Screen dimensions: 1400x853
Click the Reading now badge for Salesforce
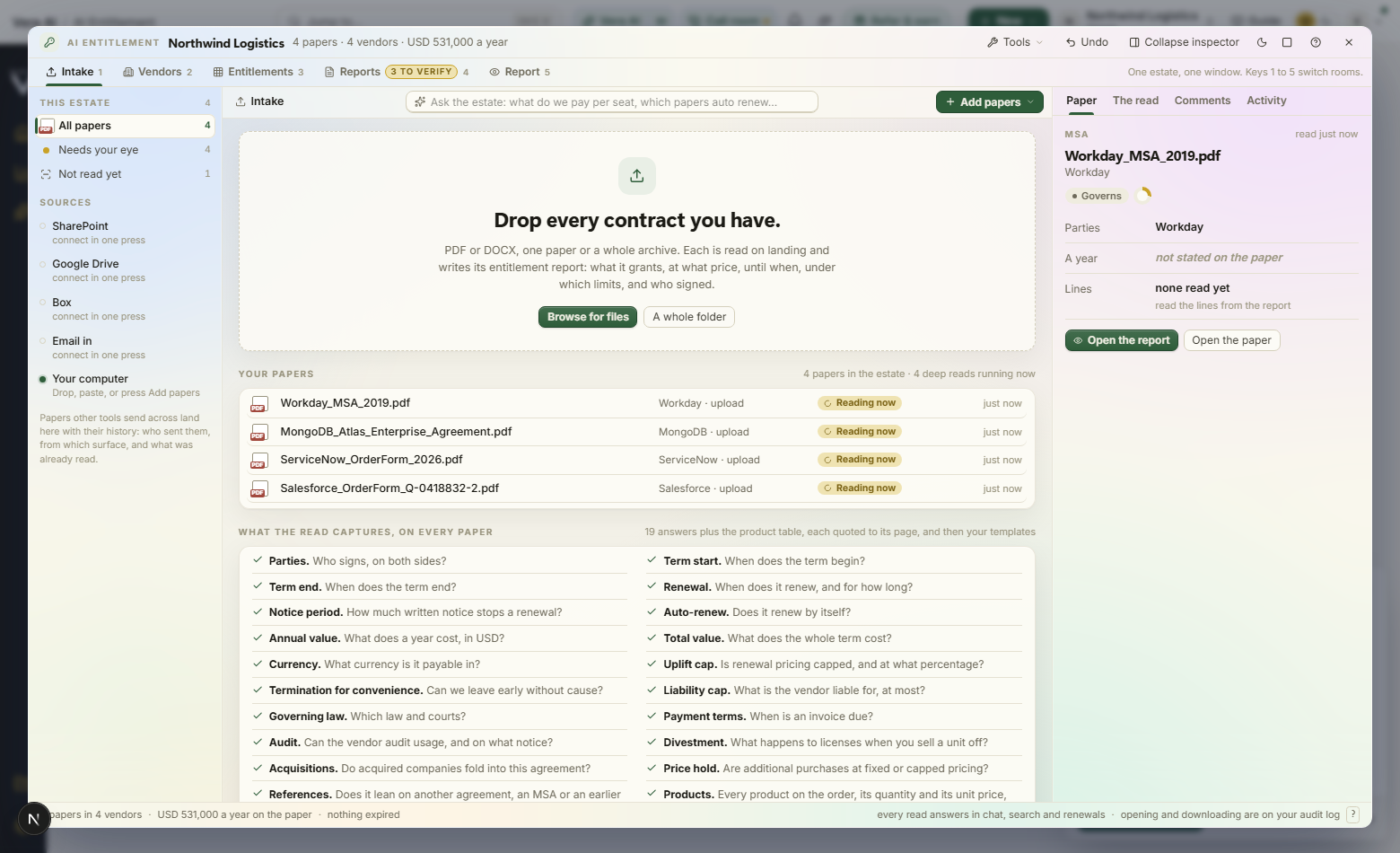[x=860, y=488]
